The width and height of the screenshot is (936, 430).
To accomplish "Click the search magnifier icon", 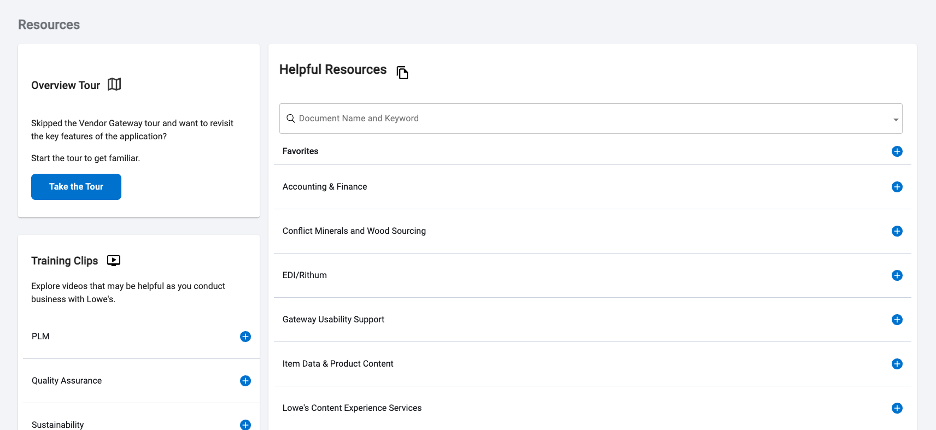I will tap(291, 118).
